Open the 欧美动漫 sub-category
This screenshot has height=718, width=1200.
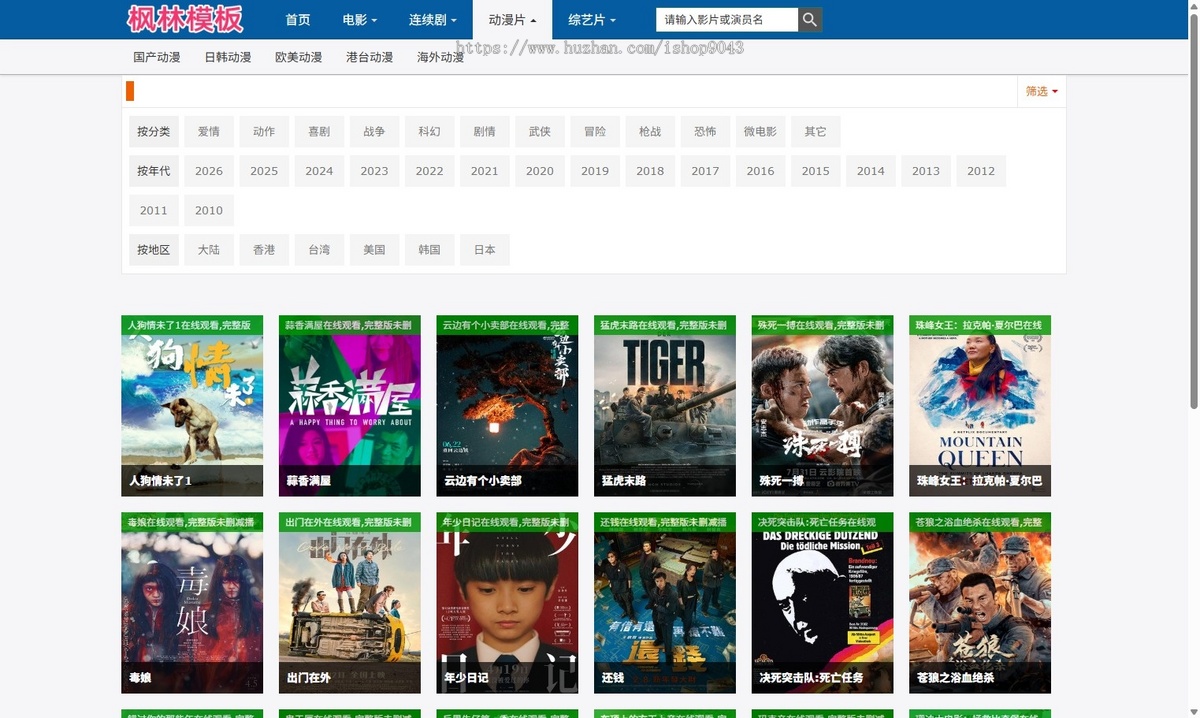[x=299, y=57]
